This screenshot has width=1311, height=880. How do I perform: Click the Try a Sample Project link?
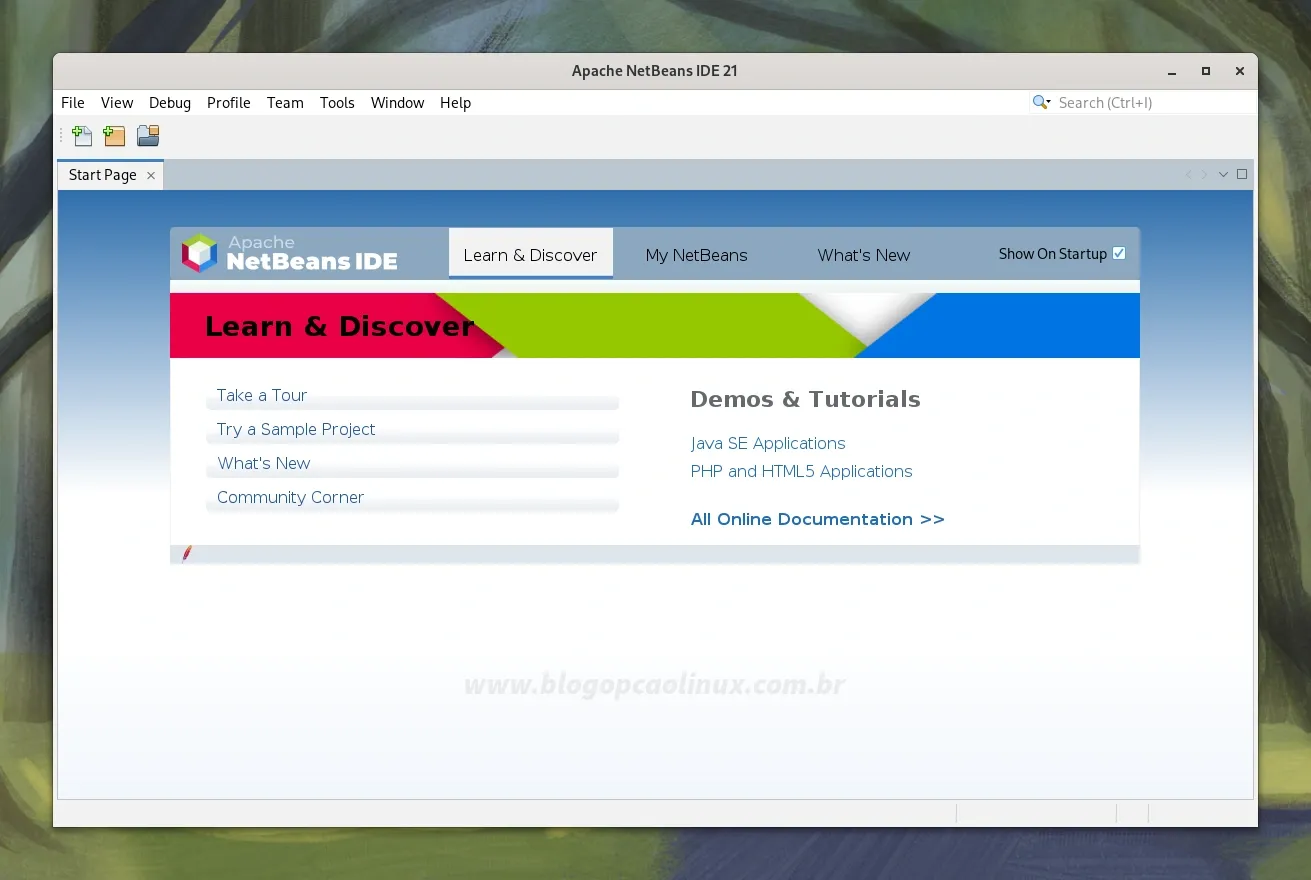tap(296, 429)
